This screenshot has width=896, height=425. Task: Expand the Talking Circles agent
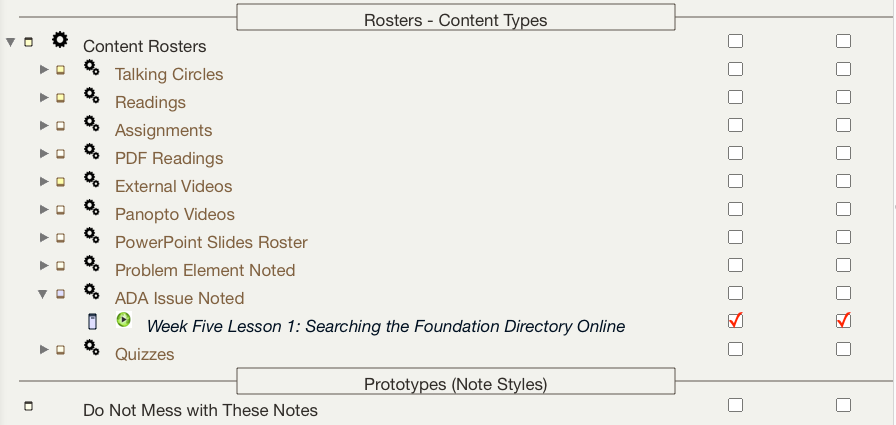(44, 69)
